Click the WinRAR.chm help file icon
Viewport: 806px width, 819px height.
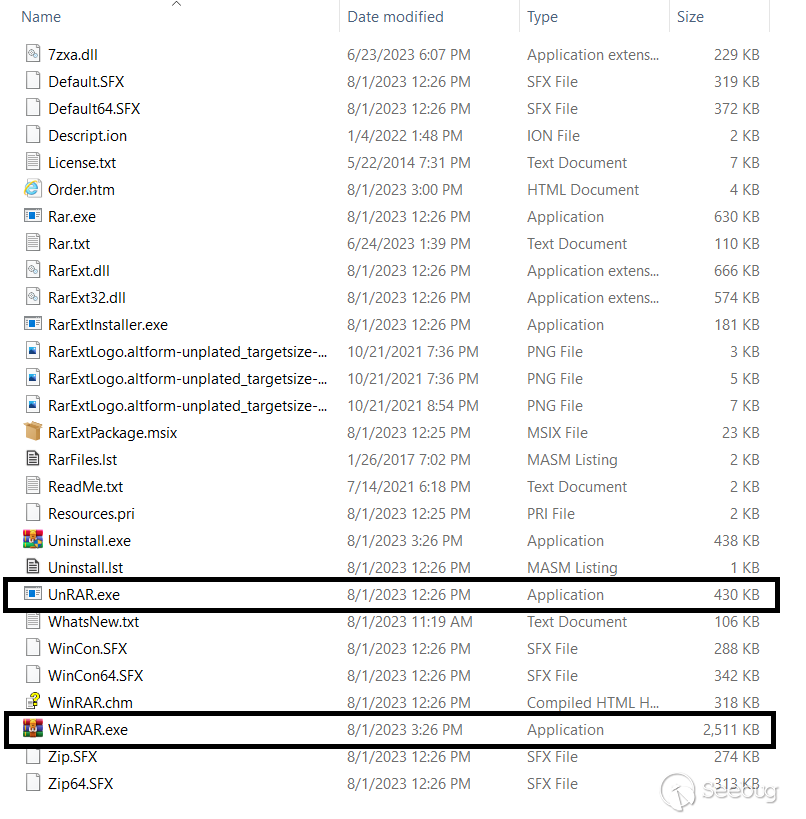(32, 702)
